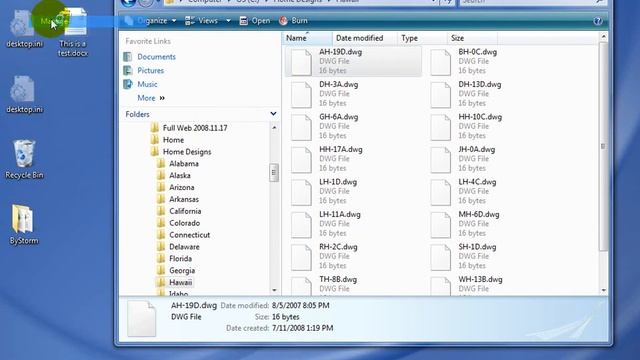Select the SH-1D.dwg file icon
The image size is (640, 360).
(x=440, y=257)
